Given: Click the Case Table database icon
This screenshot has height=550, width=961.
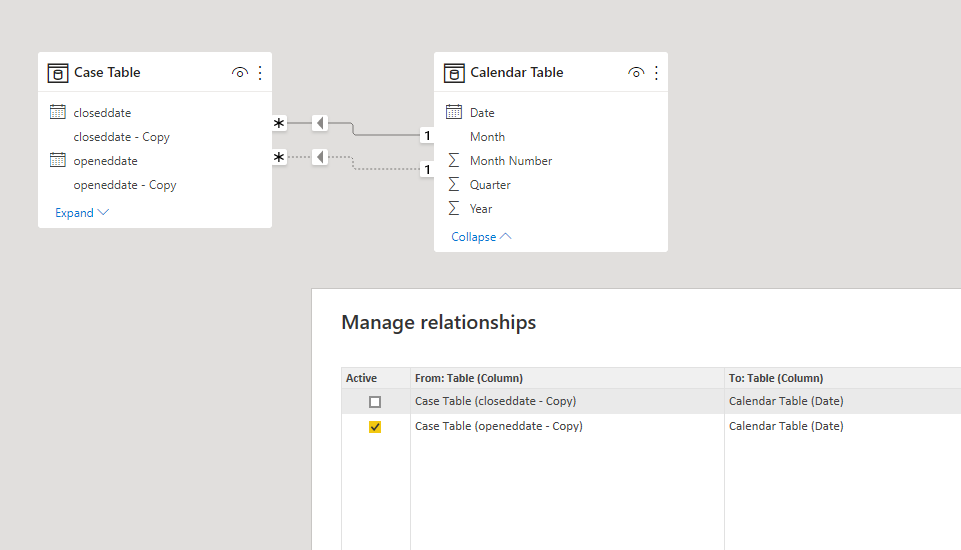Looking at the screenshot, I should 58,73.
